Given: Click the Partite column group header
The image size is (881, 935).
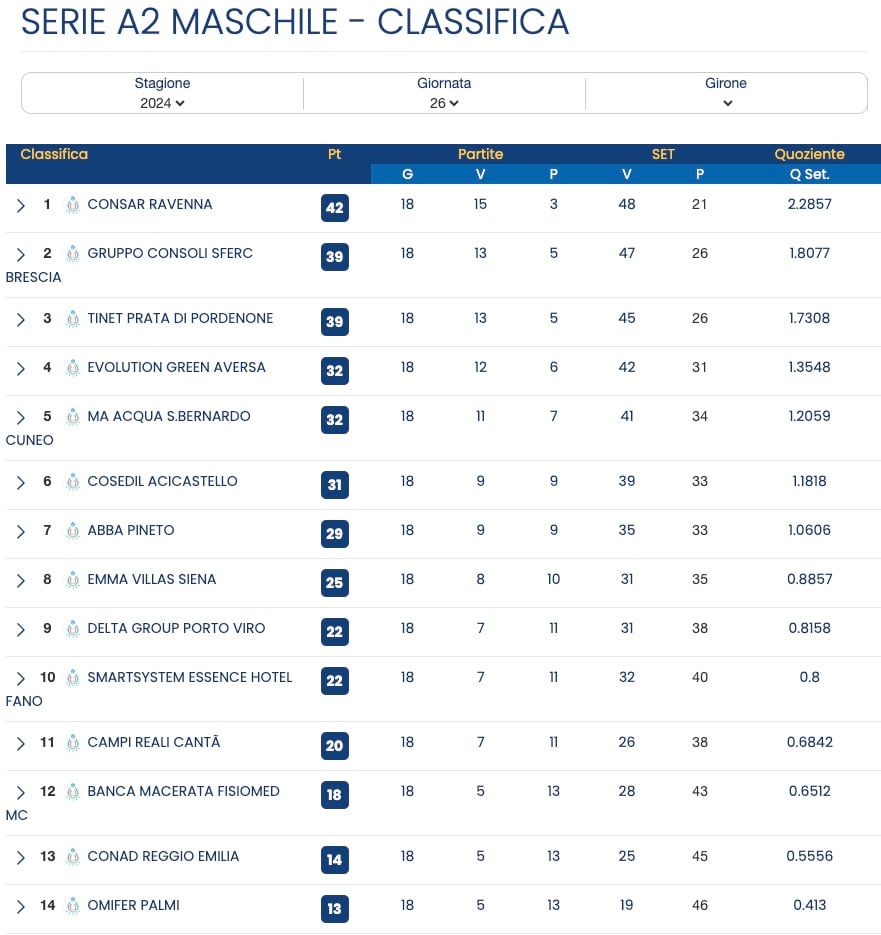Looking at the screenshot, I should pyautogui.click(x=480, y=154).
